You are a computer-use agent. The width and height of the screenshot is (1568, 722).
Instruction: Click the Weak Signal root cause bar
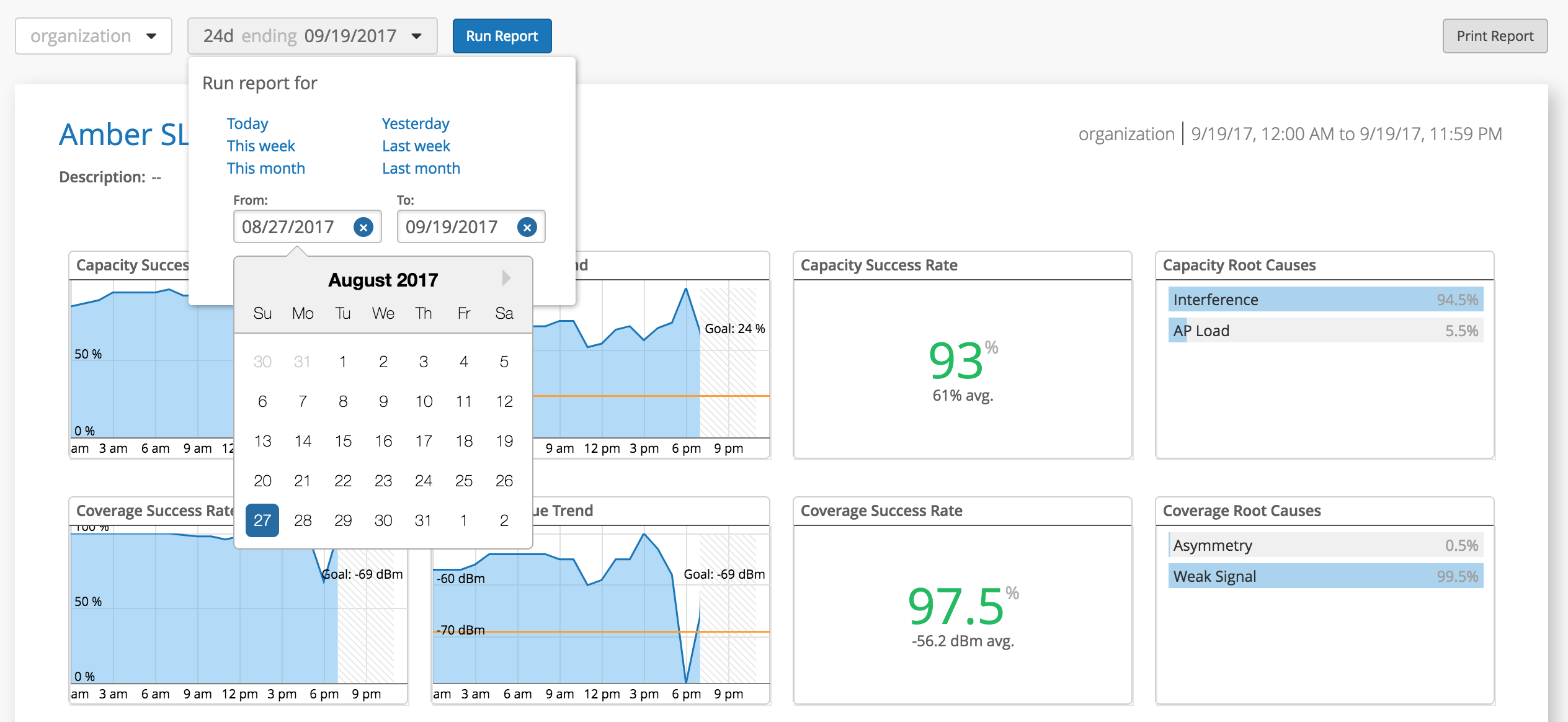1325,576
